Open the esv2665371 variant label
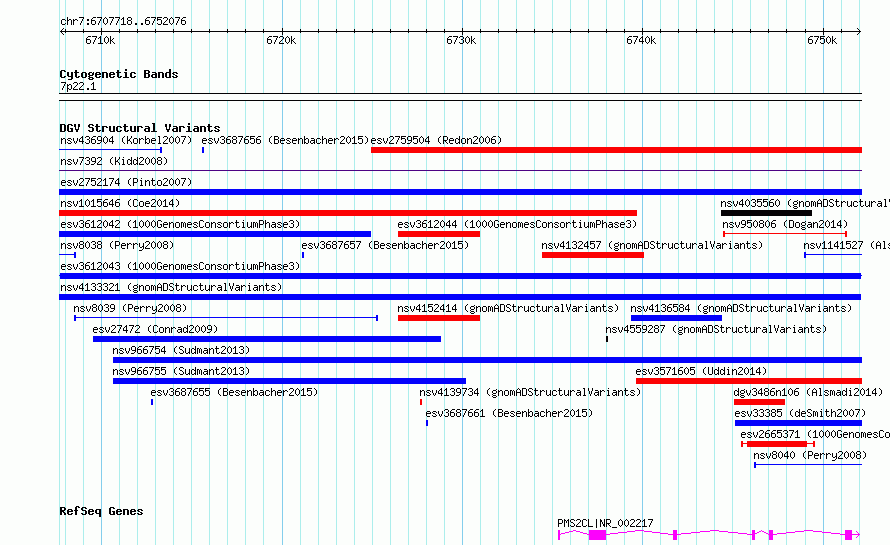This screenshot has width=890, height=545. click(x=815, y=434)
